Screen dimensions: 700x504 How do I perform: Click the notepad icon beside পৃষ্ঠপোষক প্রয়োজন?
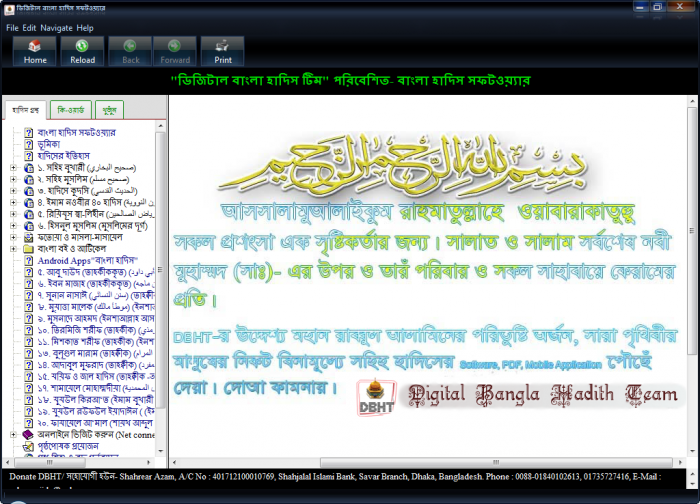pos(29,446)
